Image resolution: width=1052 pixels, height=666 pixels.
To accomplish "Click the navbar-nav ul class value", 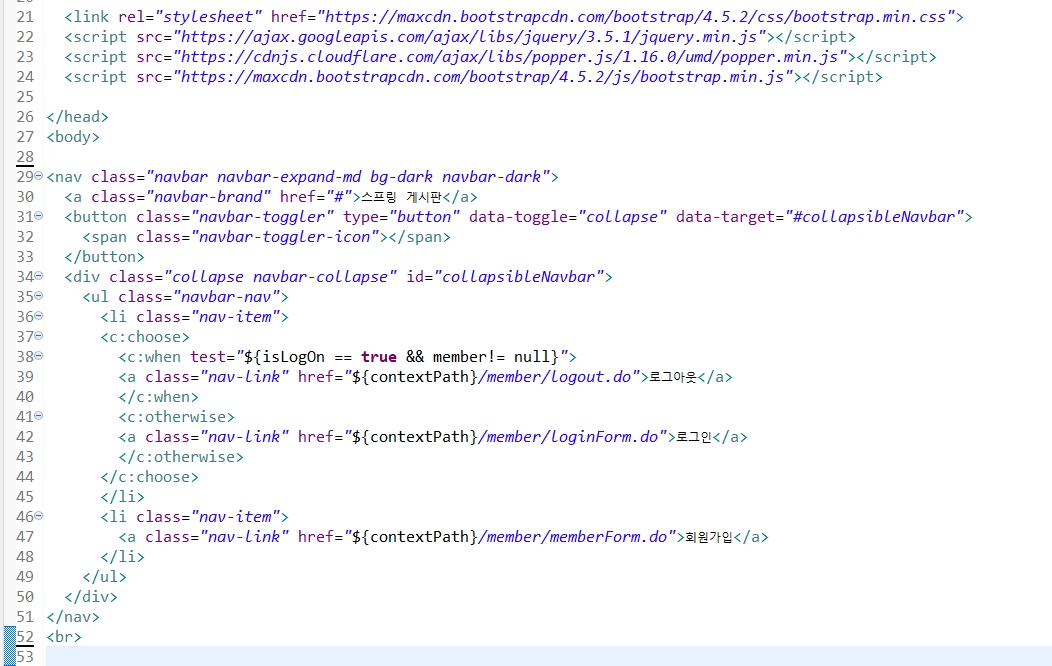I will (x=226, y=297).
